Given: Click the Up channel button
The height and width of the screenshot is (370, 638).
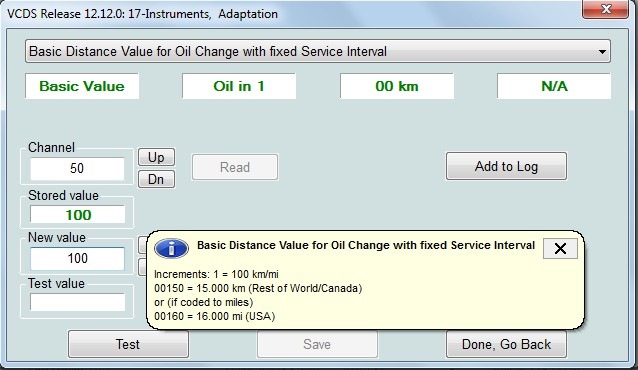Looking at the screenshot, I should click(156, 157).
